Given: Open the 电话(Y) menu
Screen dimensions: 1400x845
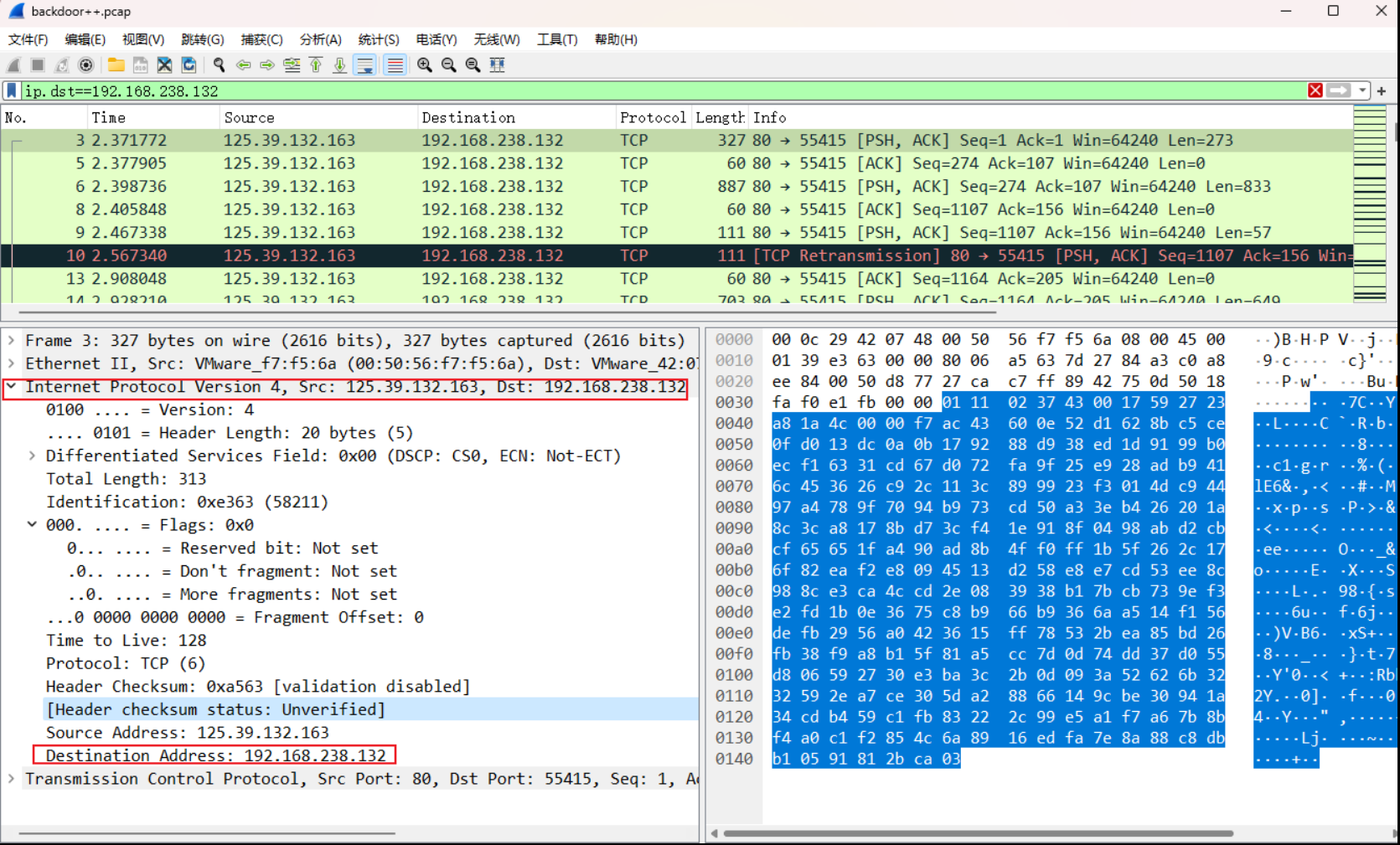Looking at the screenshot, I should tap(436, 39).
